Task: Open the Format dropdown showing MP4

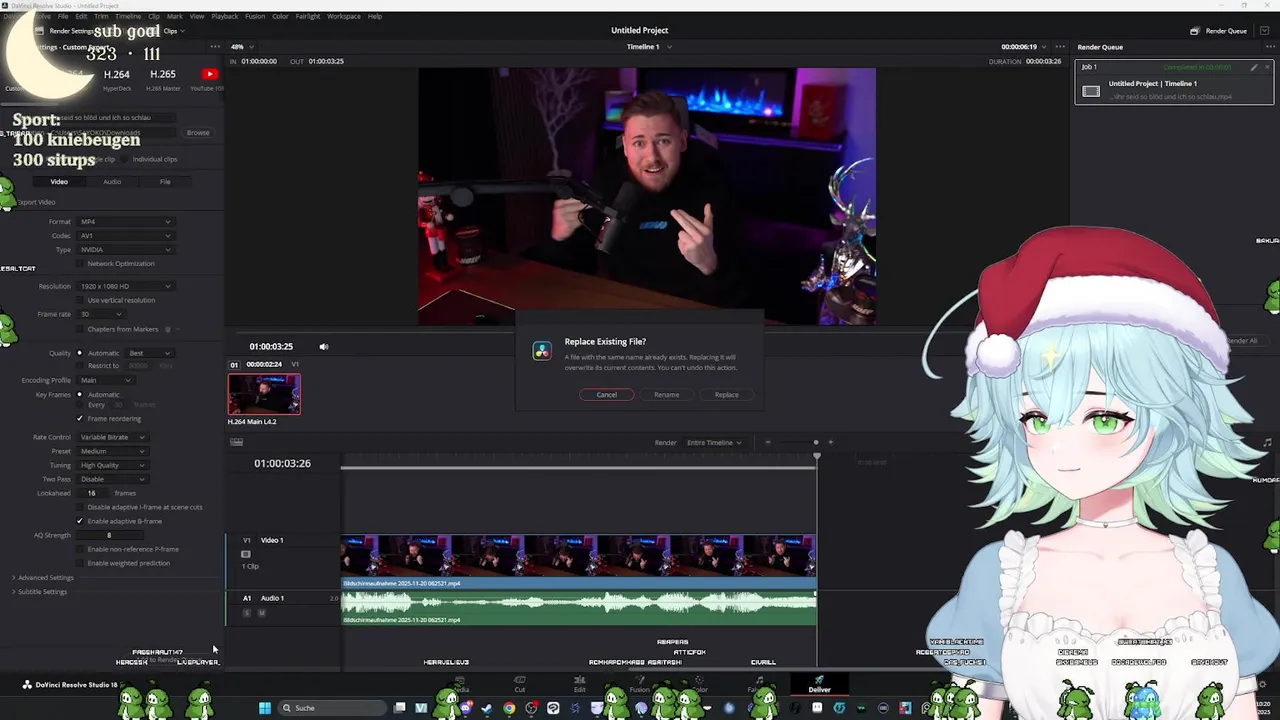Action: pos(125,222)
